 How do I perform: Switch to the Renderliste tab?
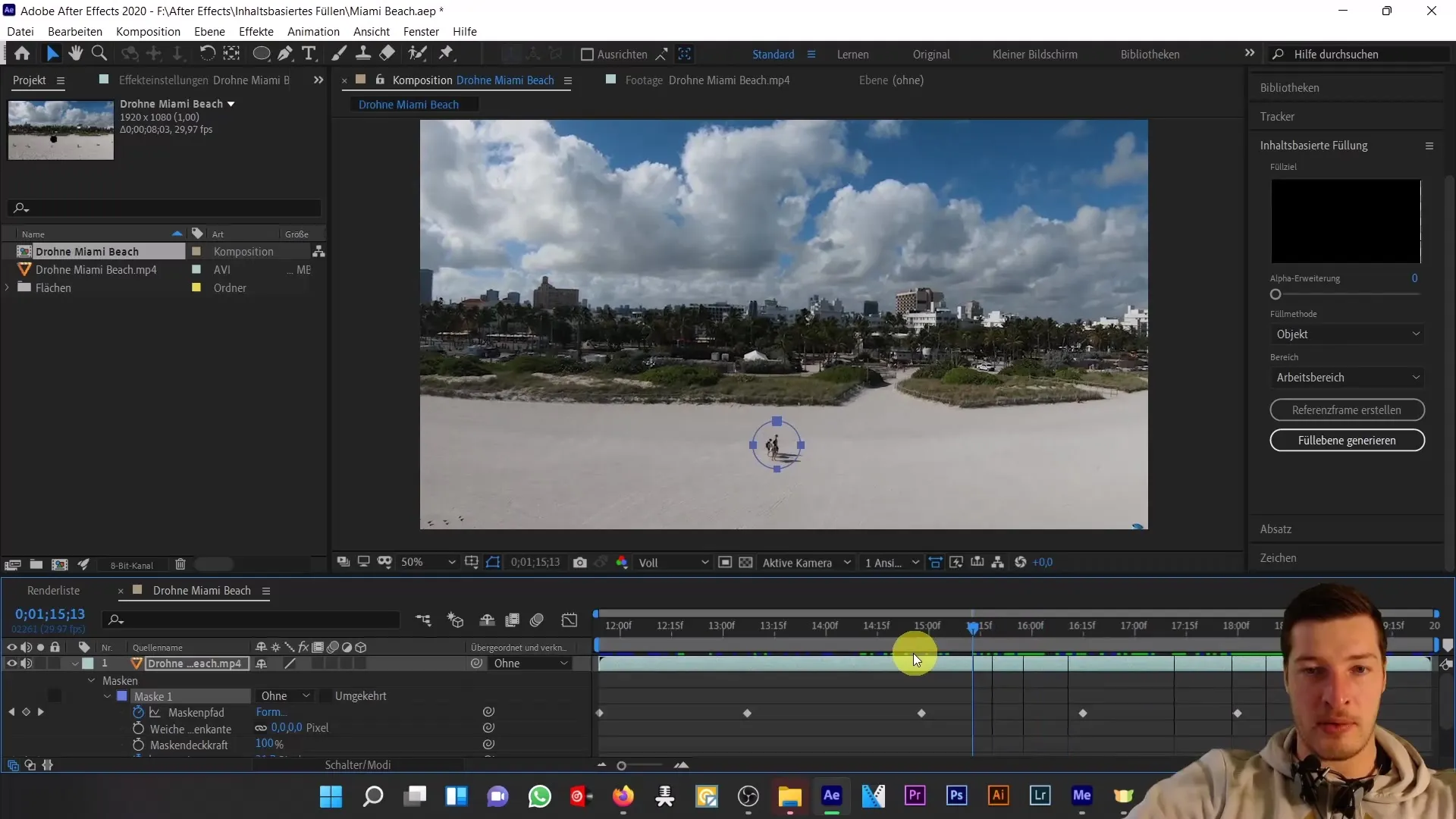[x=53, y=591]
